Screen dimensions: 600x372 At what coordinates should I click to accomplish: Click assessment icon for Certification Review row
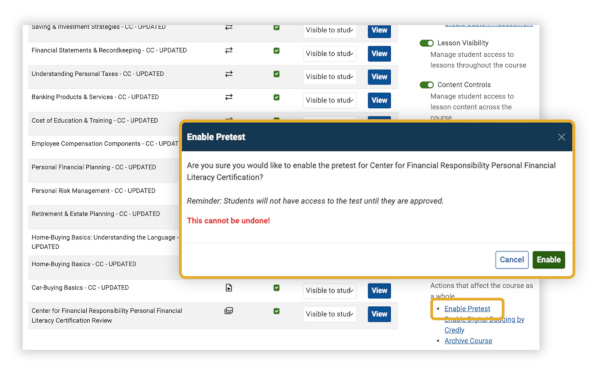(228, 311)
